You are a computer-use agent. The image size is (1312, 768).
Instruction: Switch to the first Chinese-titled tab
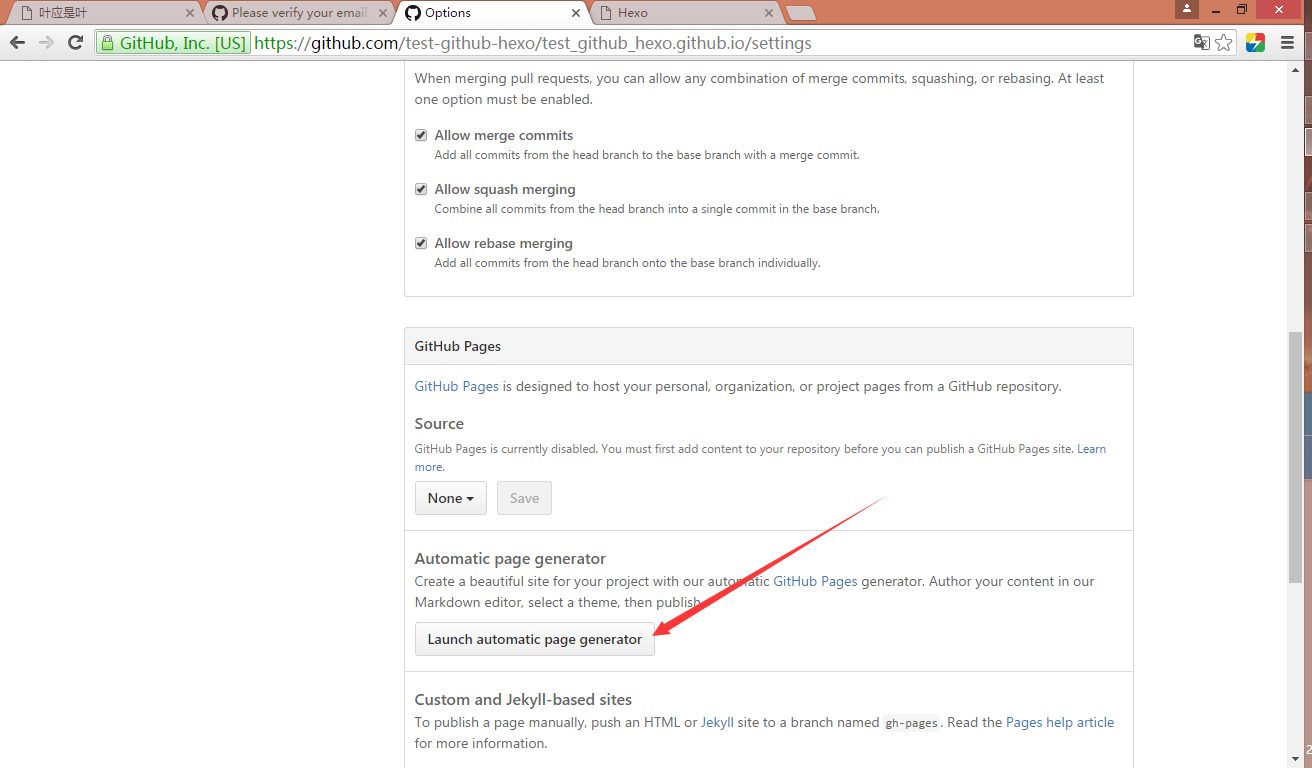(107, 13)
